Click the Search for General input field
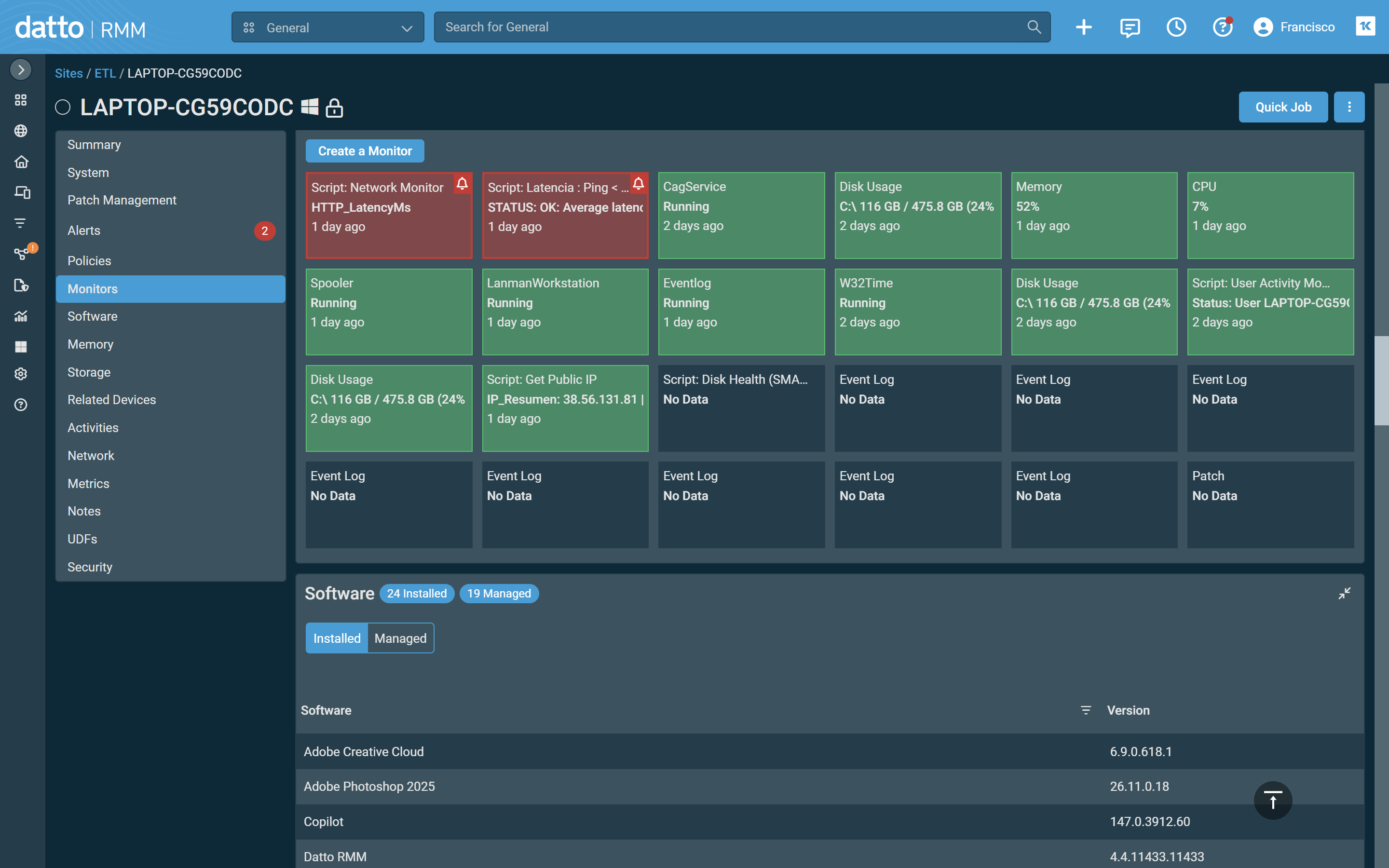1389x868 pixels. coord(729,27)
